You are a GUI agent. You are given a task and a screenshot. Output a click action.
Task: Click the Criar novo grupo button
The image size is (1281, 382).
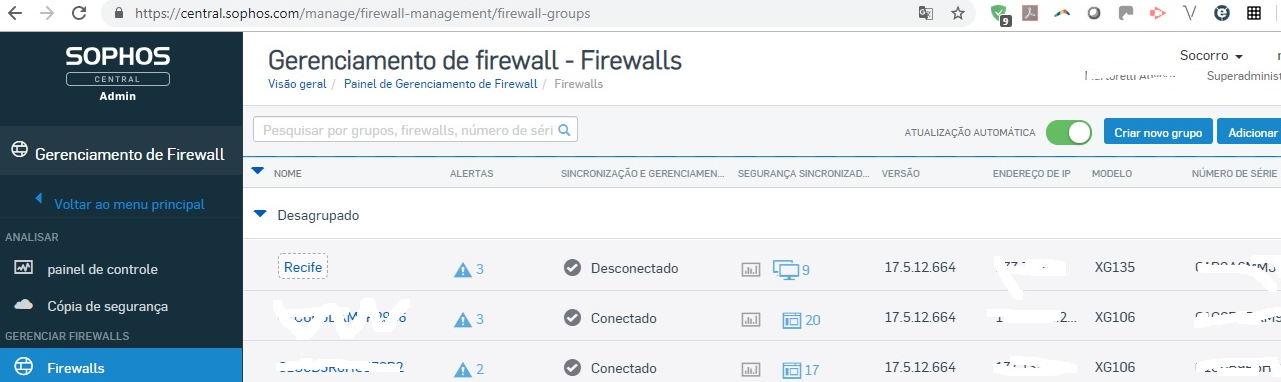coord(1158,132)
